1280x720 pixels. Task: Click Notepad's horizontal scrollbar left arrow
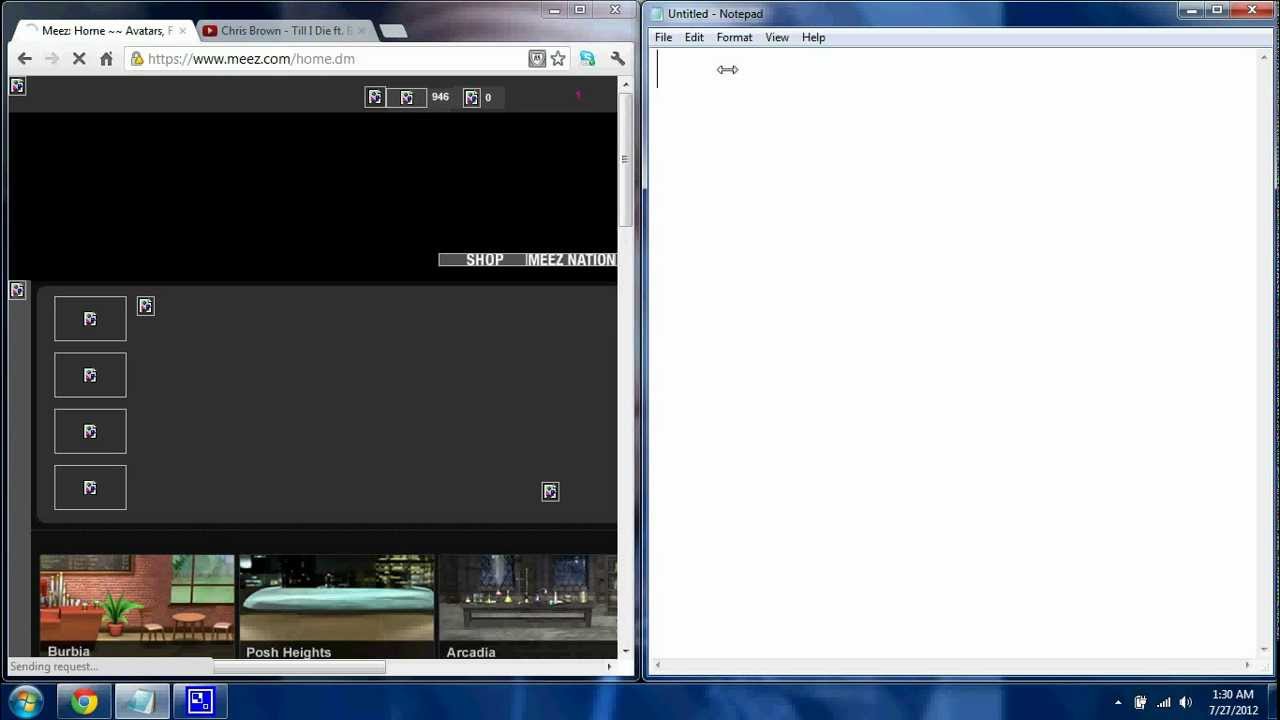[x=658, y=666]
